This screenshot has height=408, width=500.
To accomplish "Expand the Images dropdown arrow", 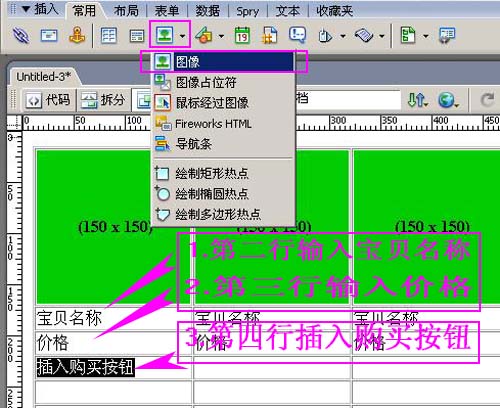I will pos(182,36).
